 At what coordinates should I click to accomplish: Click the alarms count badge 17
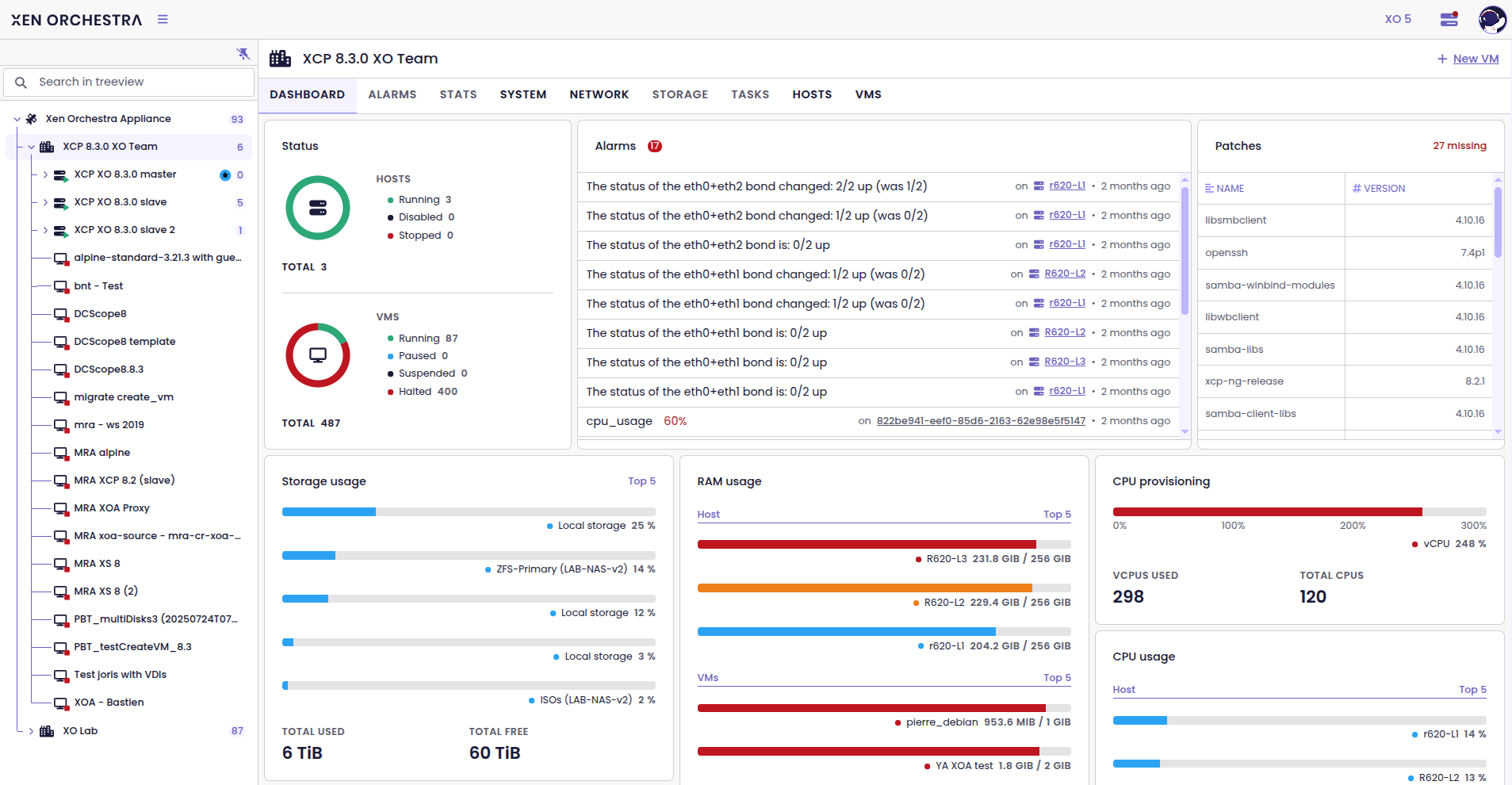655,146
